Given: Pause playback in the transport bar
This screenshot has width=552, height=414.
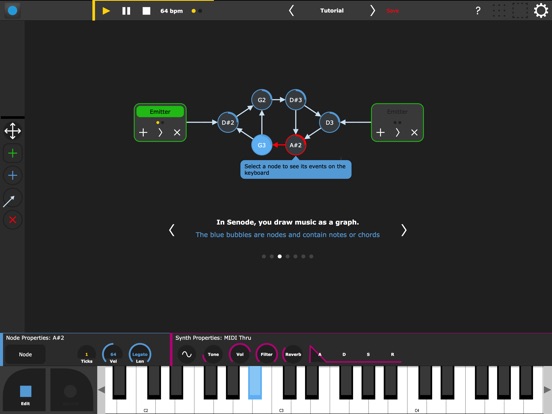Looking at the screenshot, I should (126, 11).
